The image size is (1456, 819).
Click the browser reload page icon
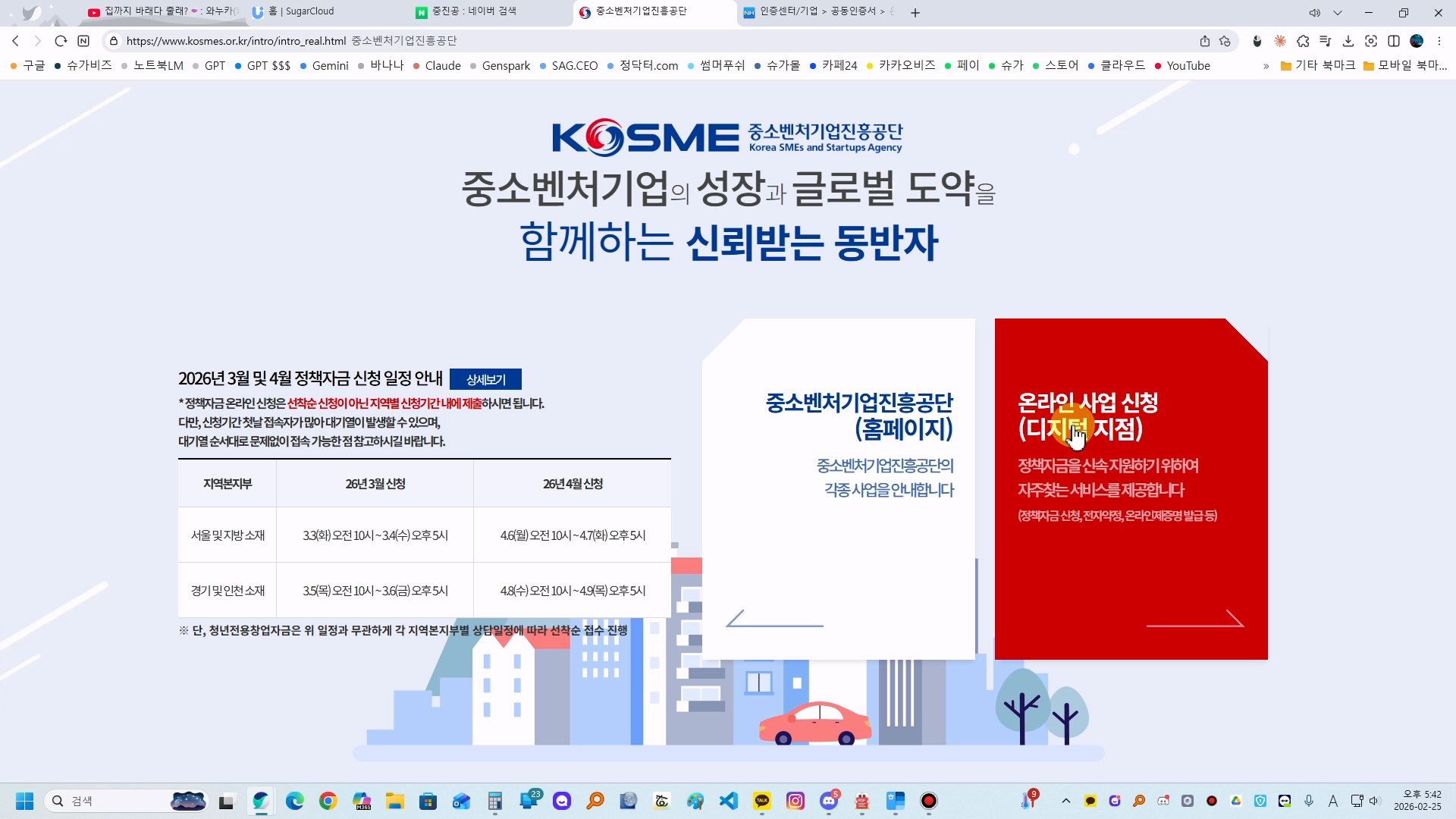pos(61,41)
